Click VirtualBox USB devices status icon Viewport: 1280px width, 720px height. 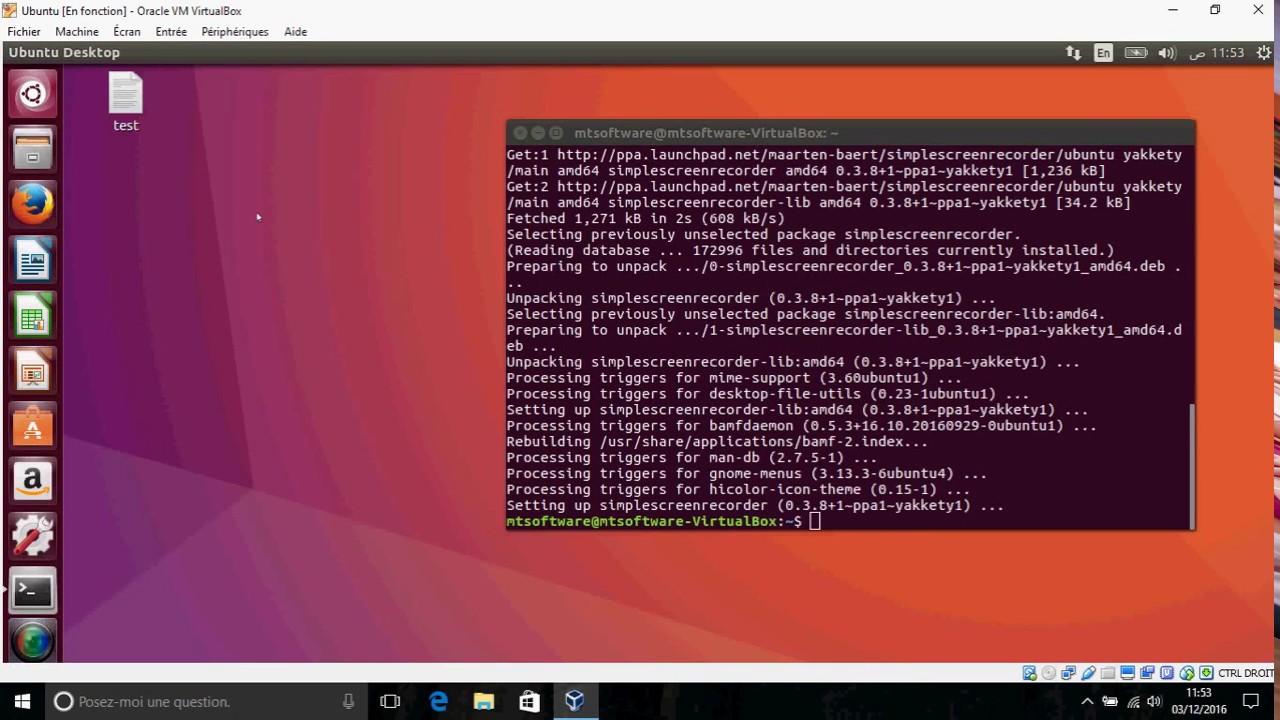(1088, 673)
